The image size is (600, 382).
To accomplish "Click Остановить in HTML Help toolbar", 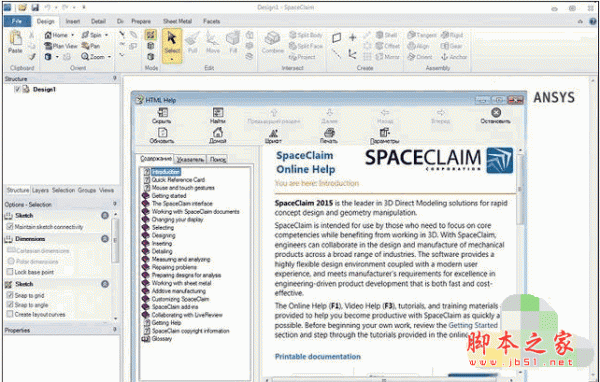I will coord(496,116).
